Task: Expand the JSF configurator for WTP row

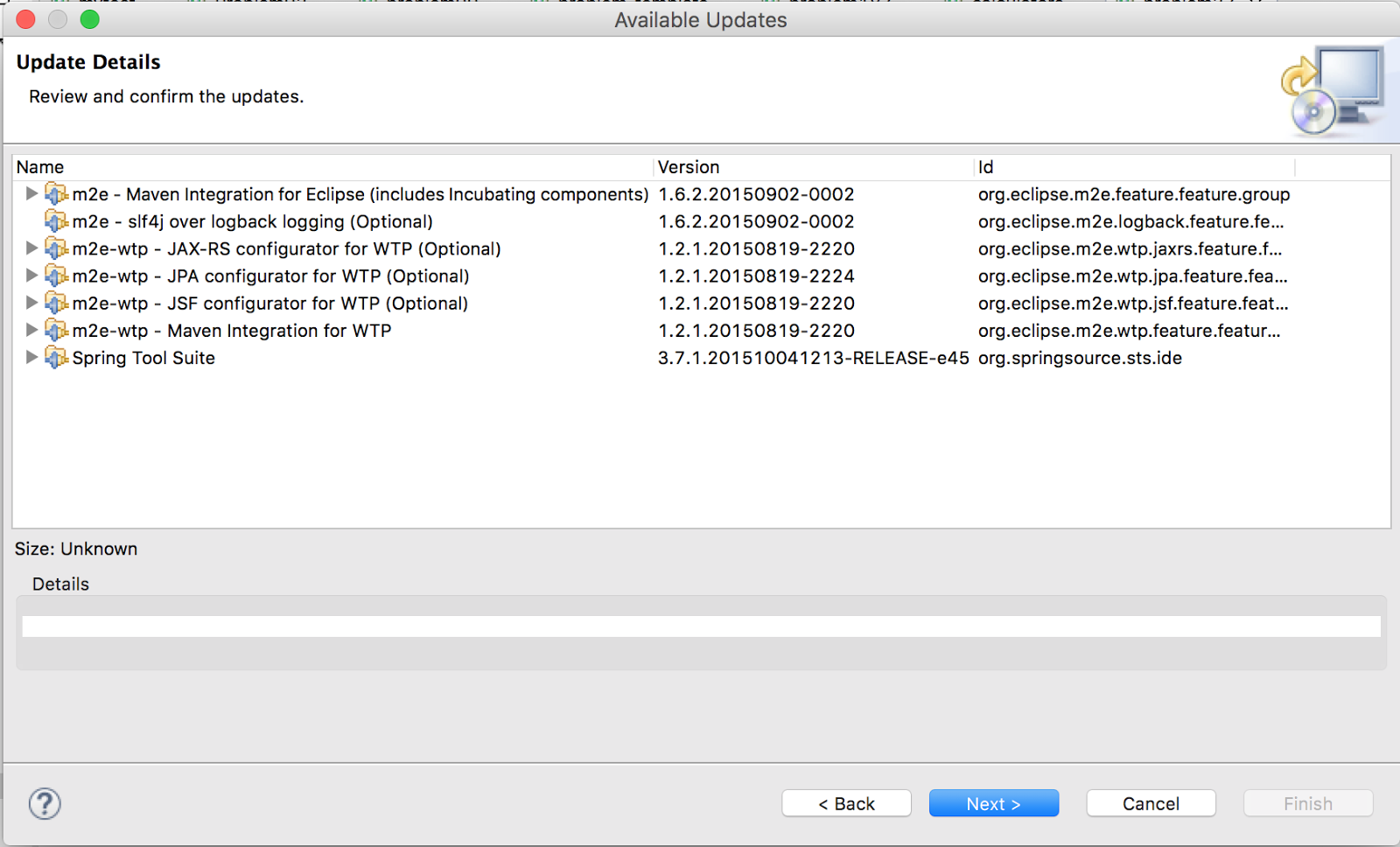Action: tap(31, 303)
